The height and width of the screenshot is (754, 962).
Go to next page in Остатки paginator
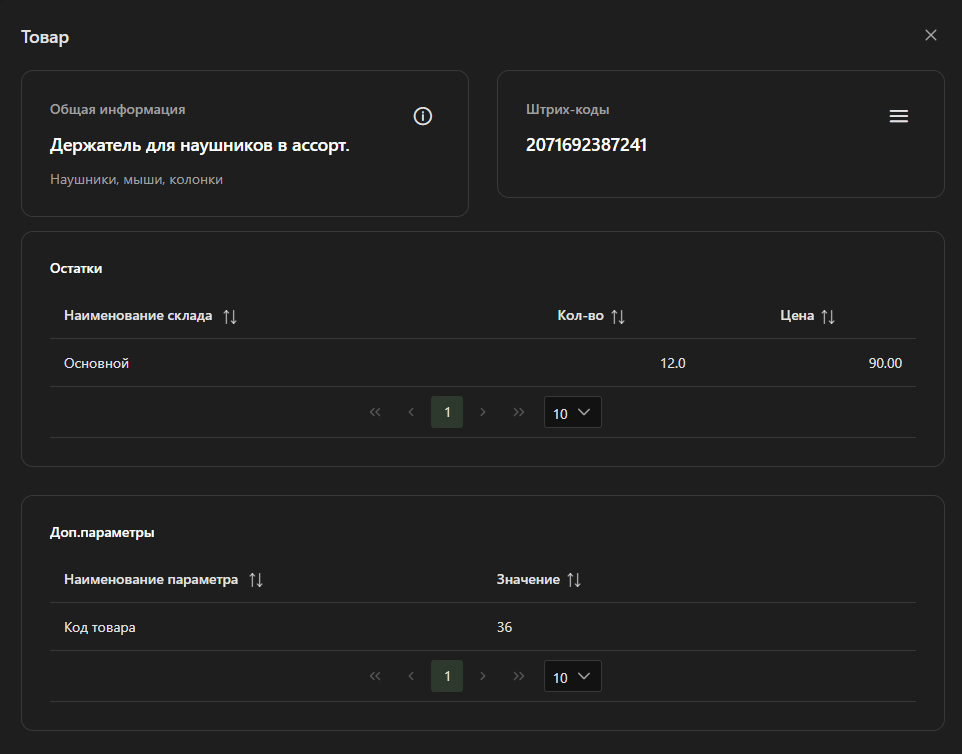click(483, 412)
